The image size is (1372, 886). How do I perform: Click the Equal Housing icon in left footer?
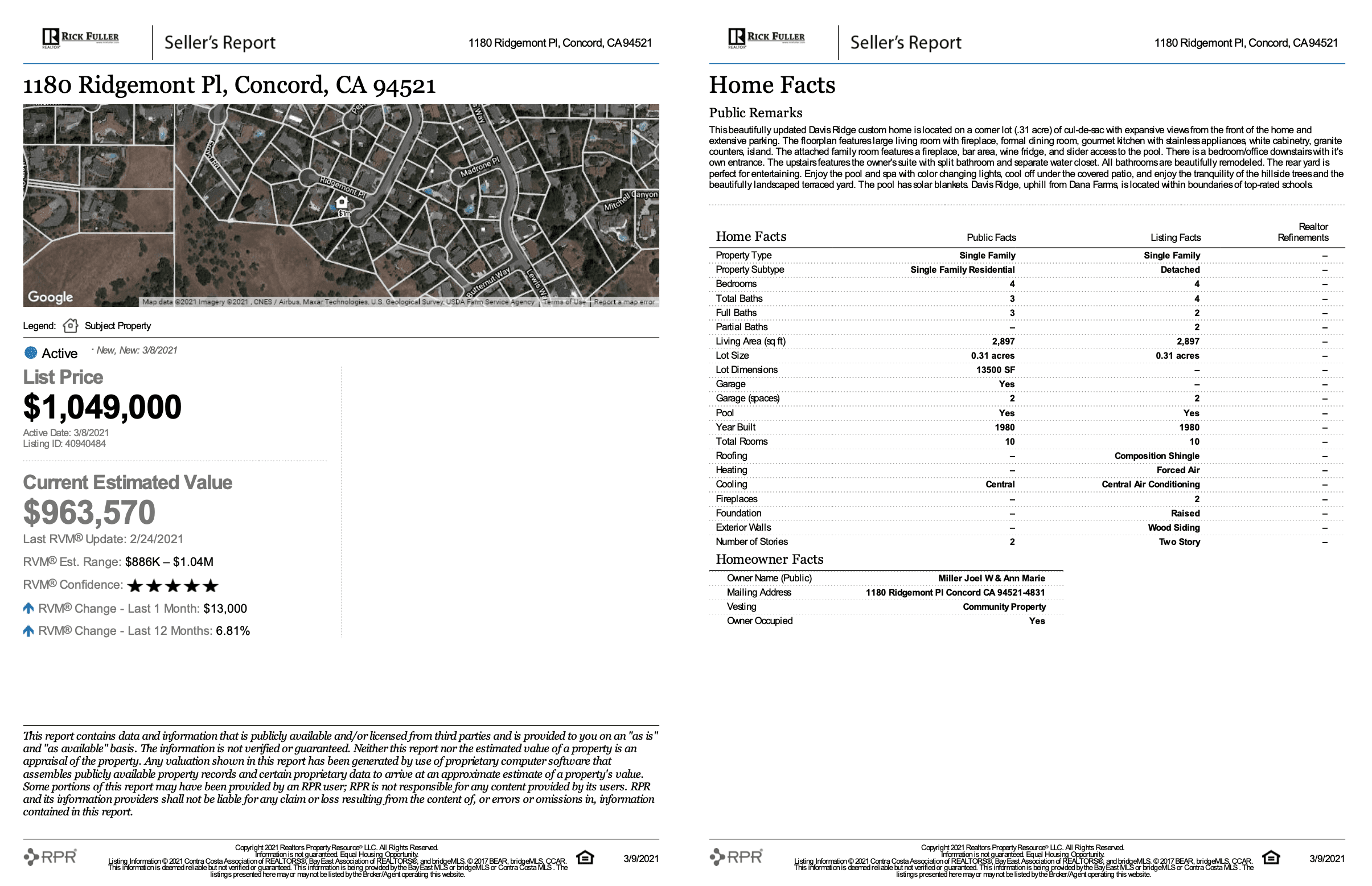(585, 857)
